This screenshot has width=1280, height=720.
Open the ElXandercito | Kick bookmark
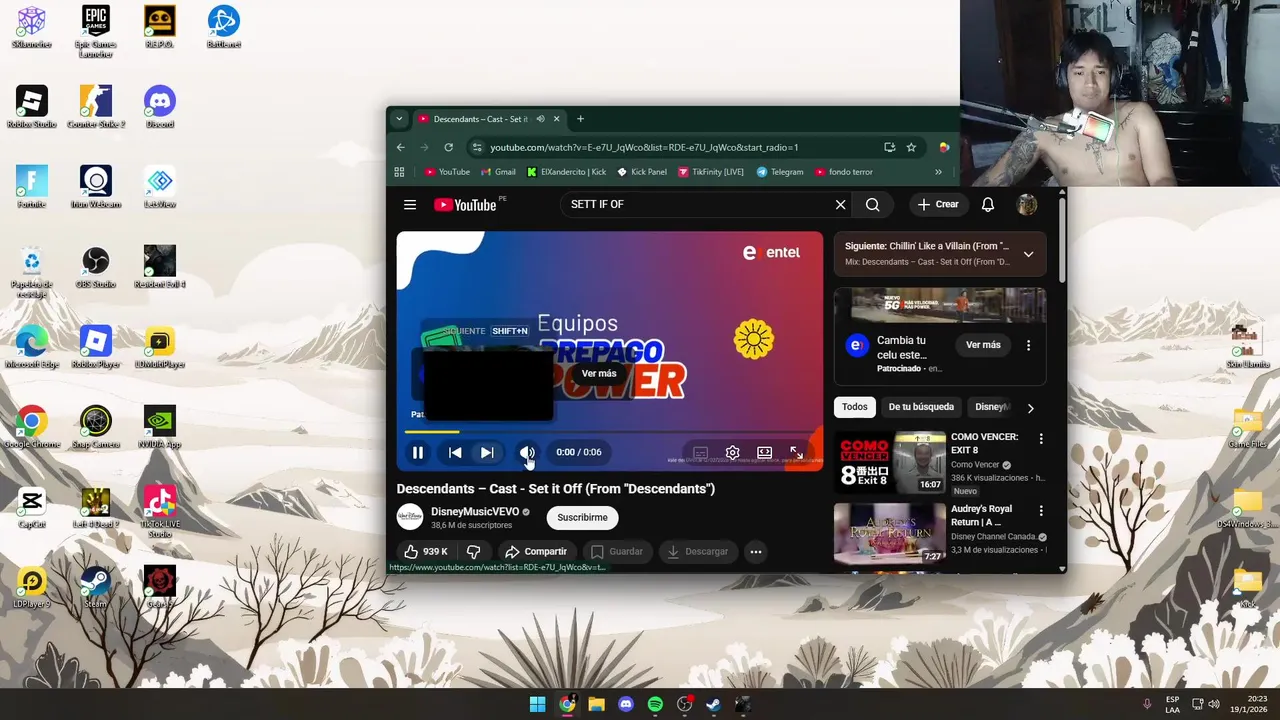point(567,172)
